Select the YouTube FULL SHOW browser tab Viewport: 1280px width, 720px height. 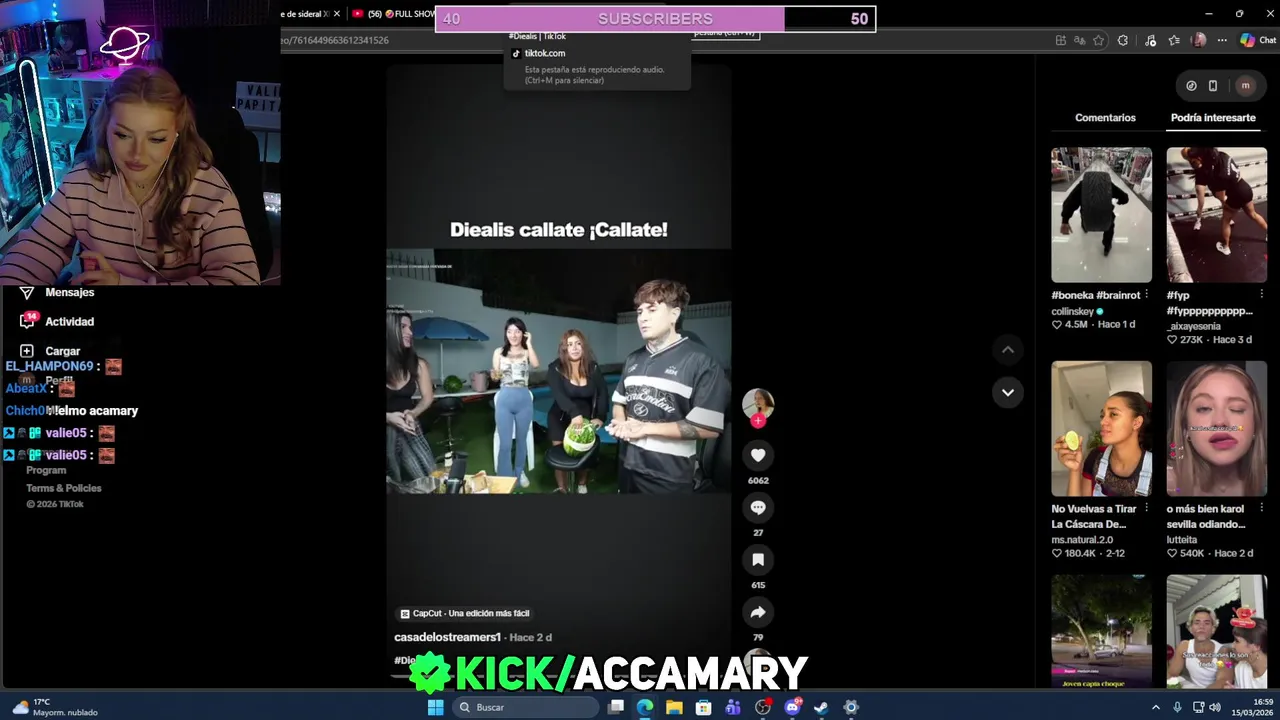[x=394, y=14]
